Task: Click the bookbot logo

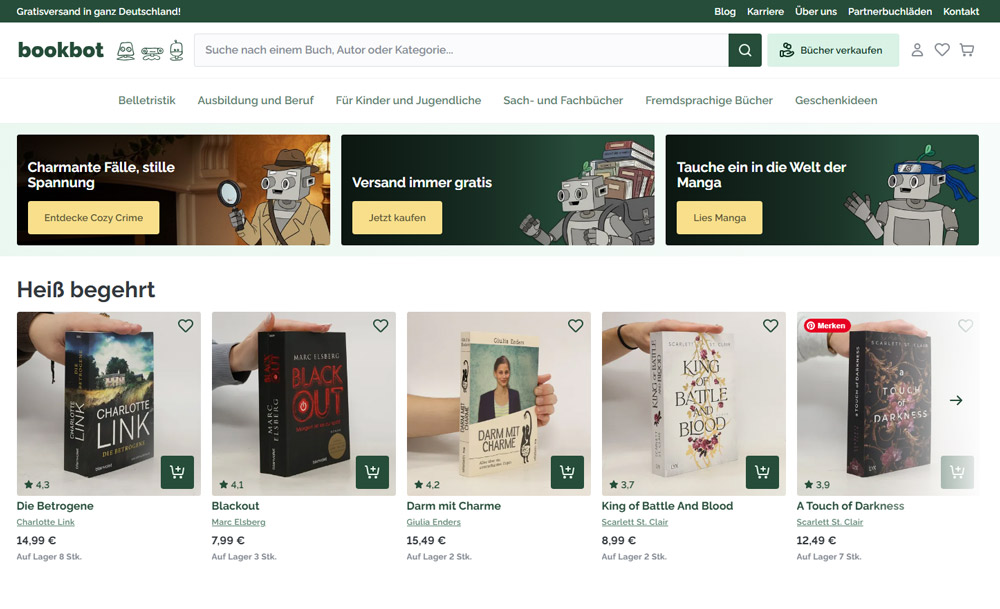Action: click(x=61, y=50)
